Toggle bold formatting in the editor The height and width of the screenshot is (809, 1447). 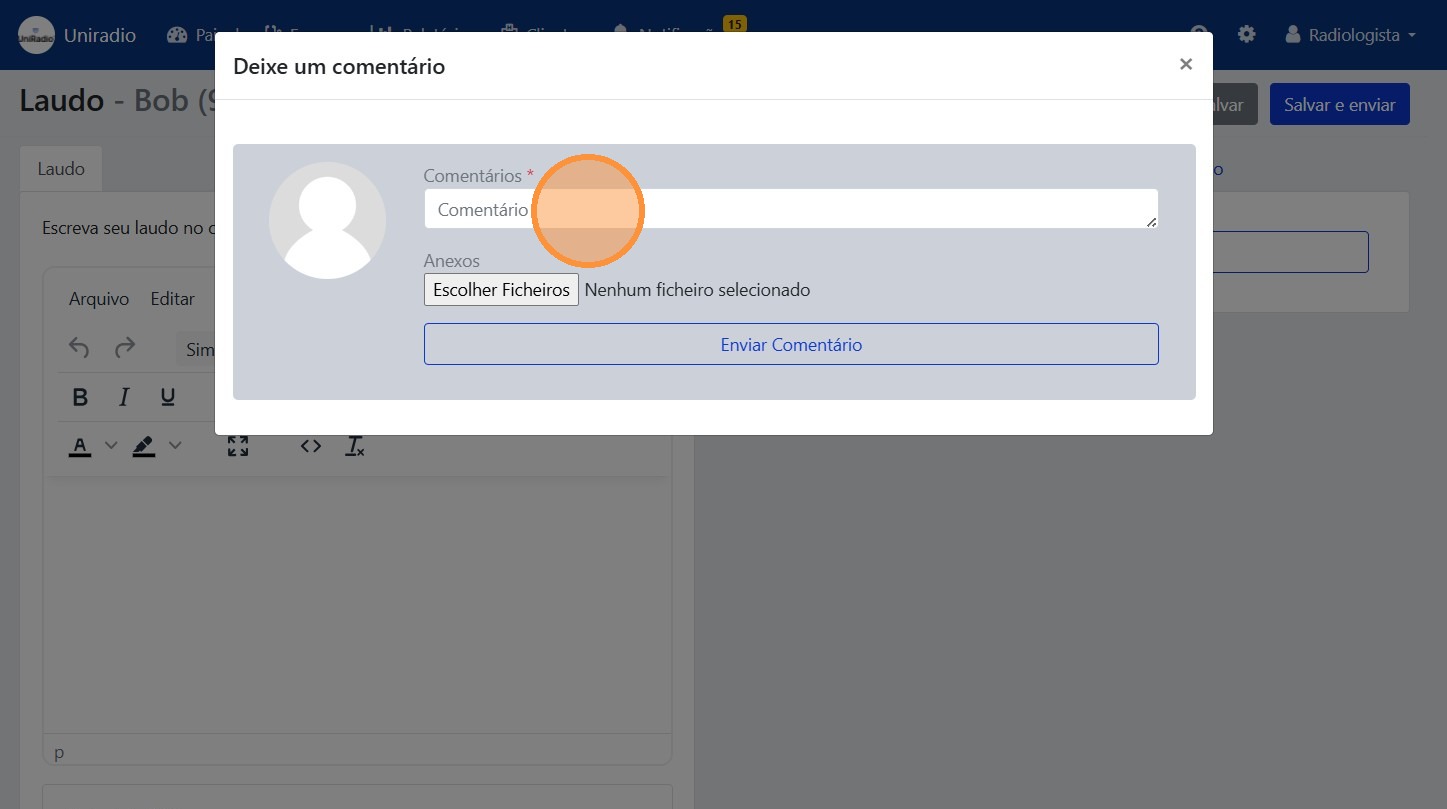[x=81, y=398]
